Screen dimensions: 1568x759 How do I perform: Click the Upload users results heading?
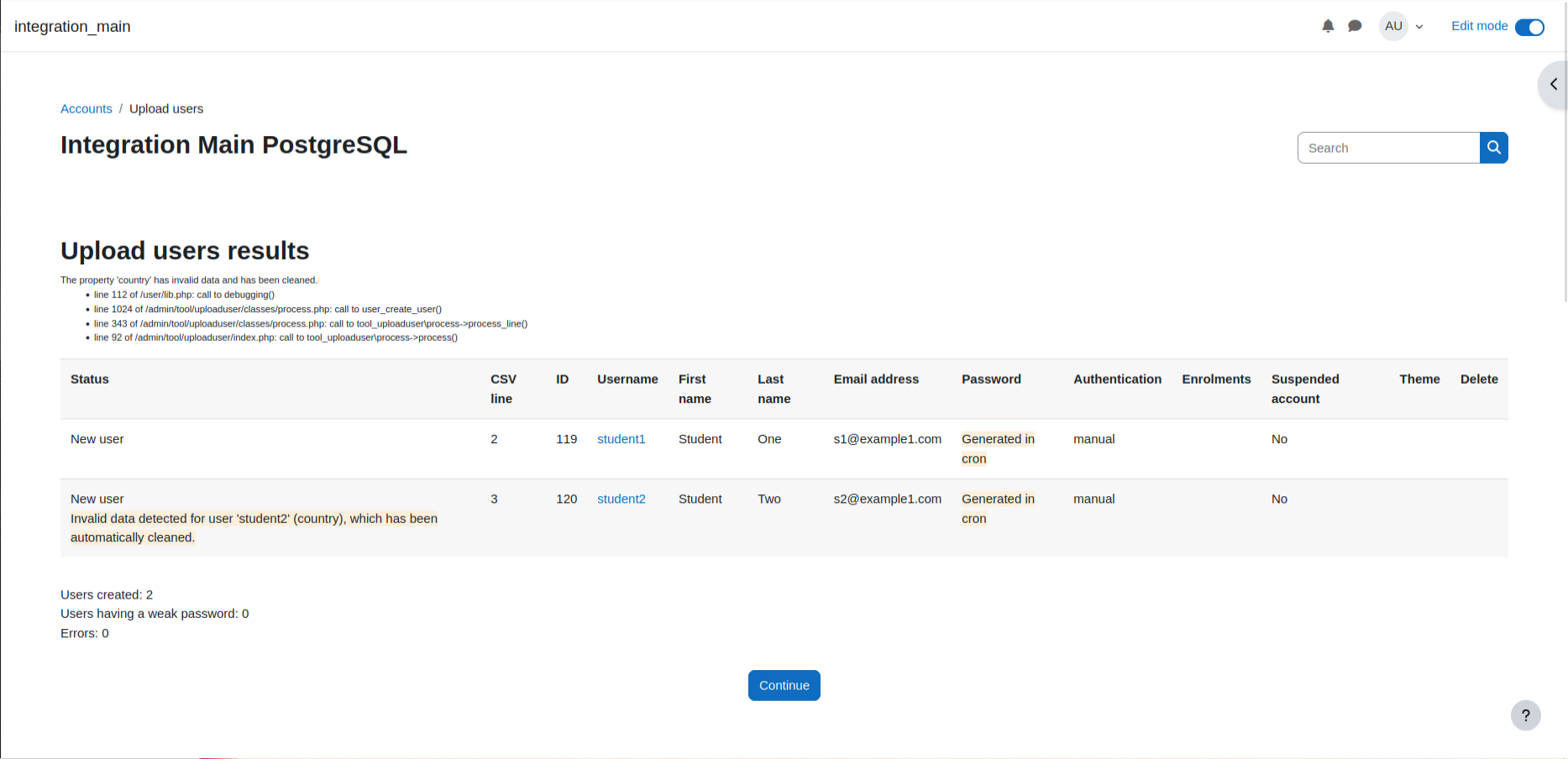pyautogui.click(x=185, y=250)
